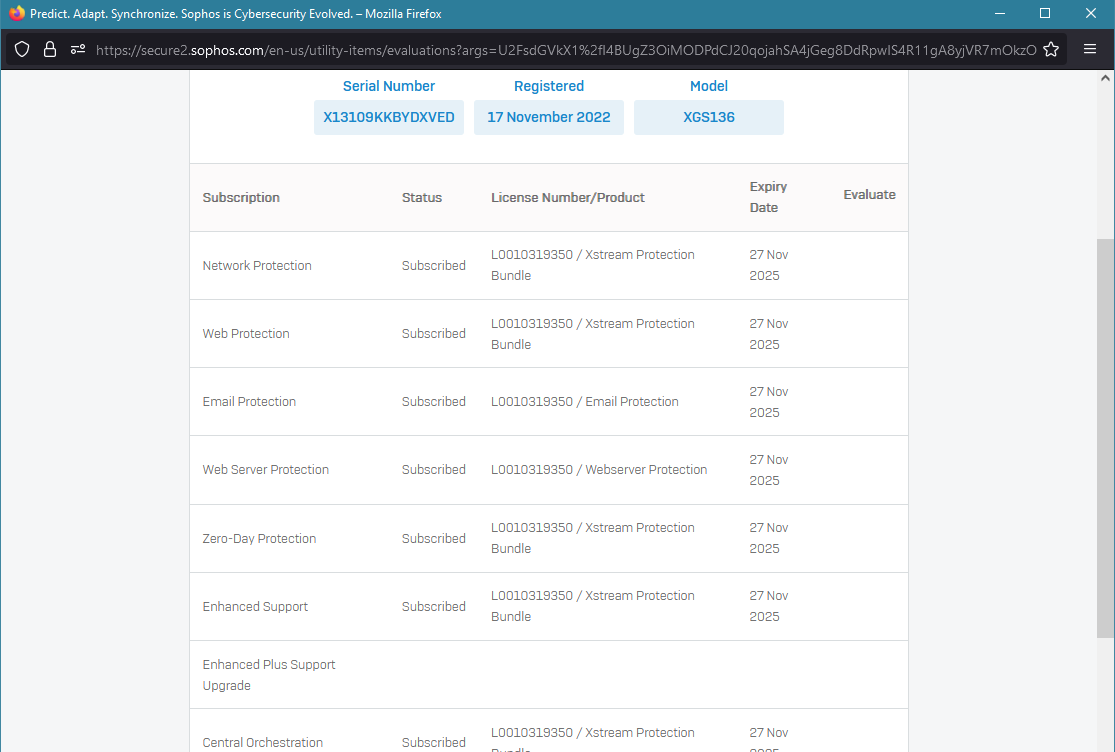1115x752 pixels.
Task: Select the Enhanced Plus Support Upgrade label
Action: click(268, 675)
